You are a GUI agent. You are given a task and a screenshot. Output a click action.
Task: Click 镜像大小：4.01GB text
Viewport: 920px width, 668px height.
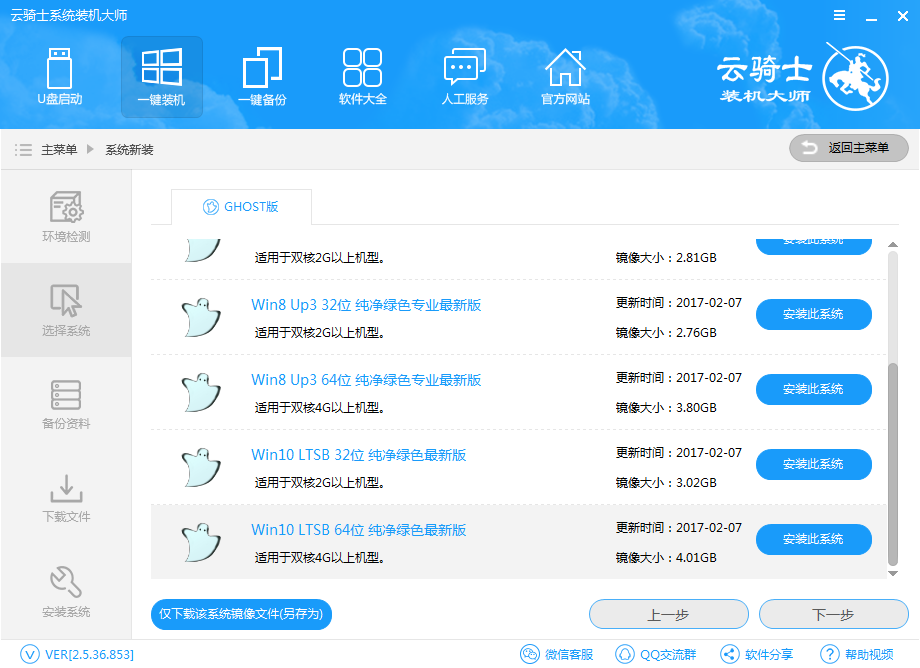[x=666, y=558]
